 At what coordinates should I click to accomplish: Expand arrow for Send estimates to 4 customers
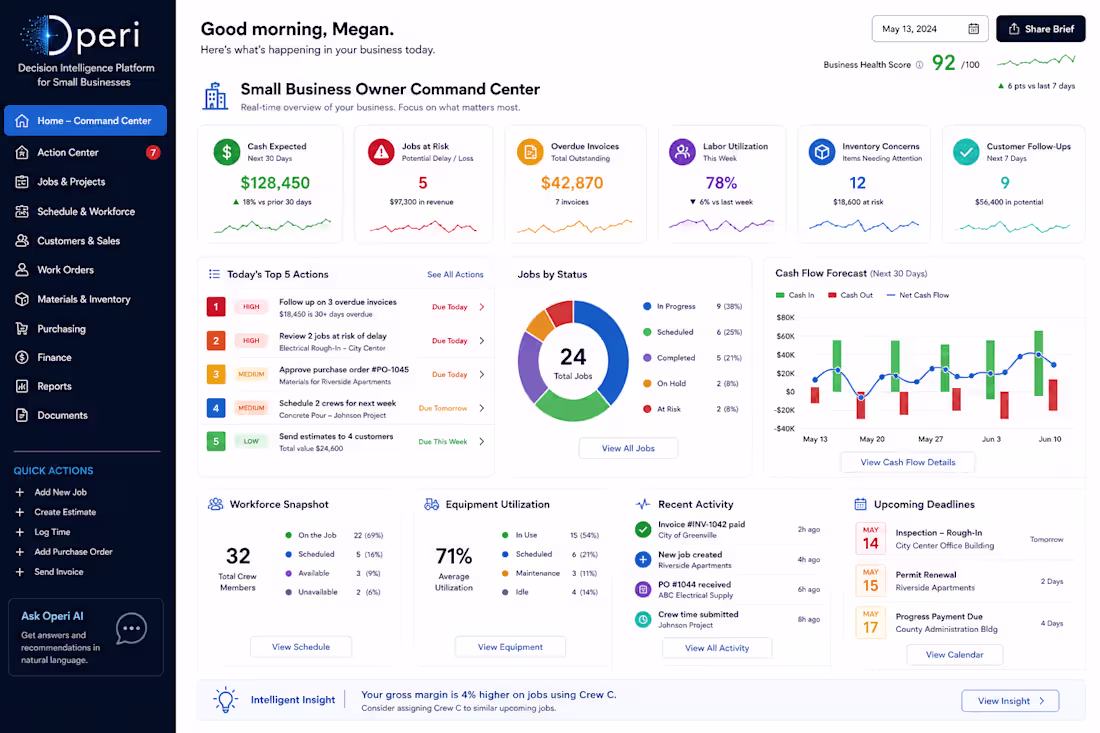click(482, 441)
